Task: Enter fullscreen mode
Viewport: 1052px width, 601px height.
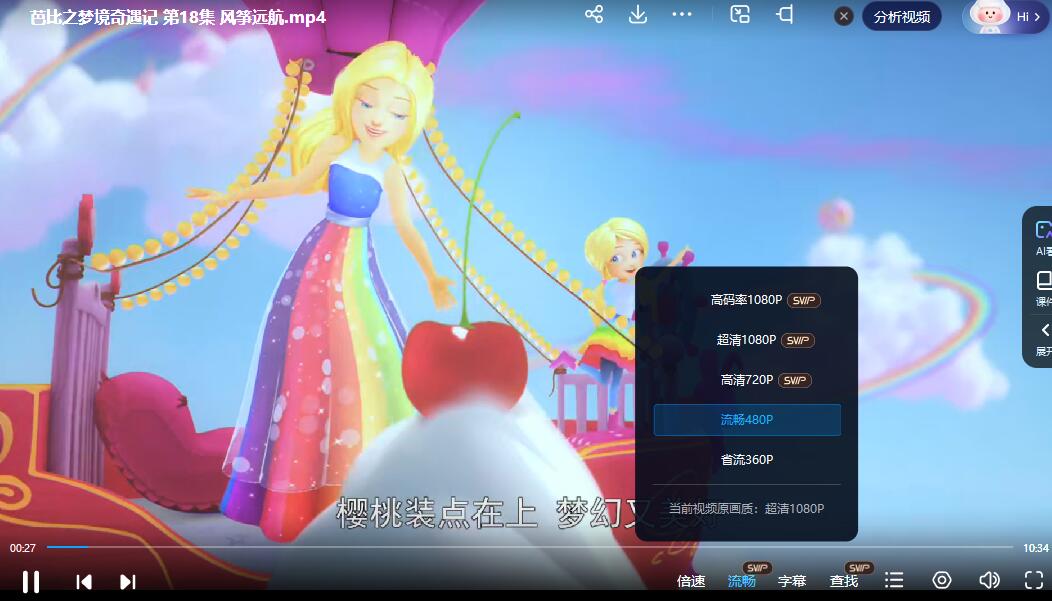Action: coord(1034,580)
